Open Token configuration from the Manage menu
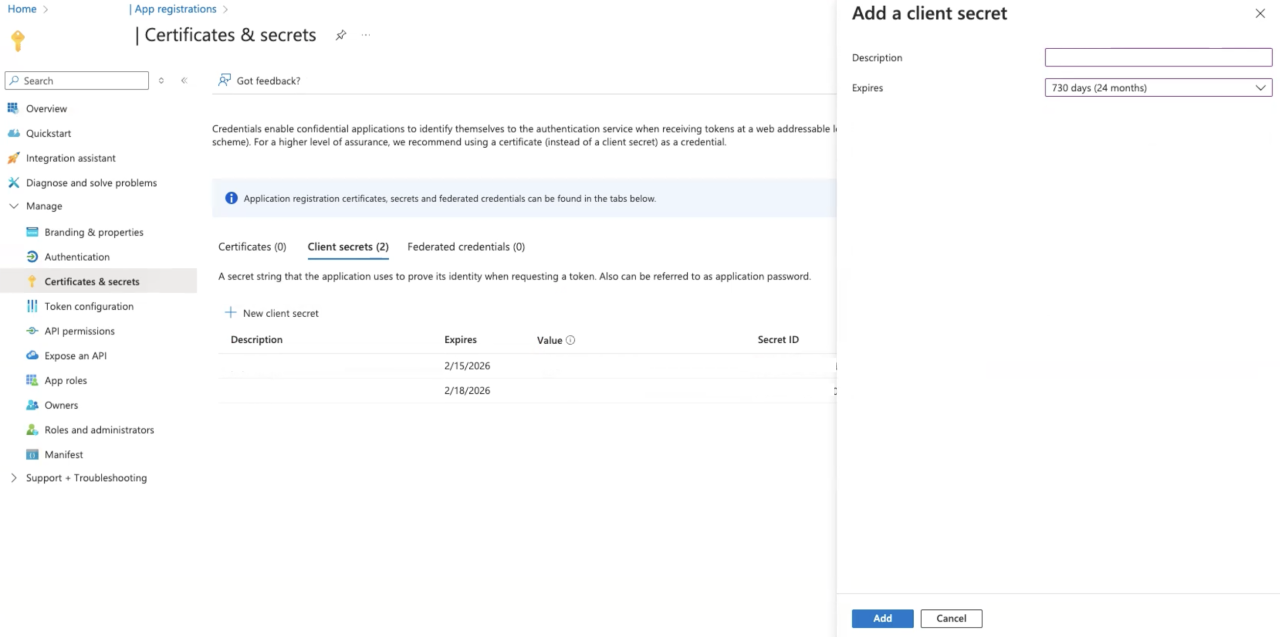Viewport: 1280px width, 637px height. pos(86,306)
